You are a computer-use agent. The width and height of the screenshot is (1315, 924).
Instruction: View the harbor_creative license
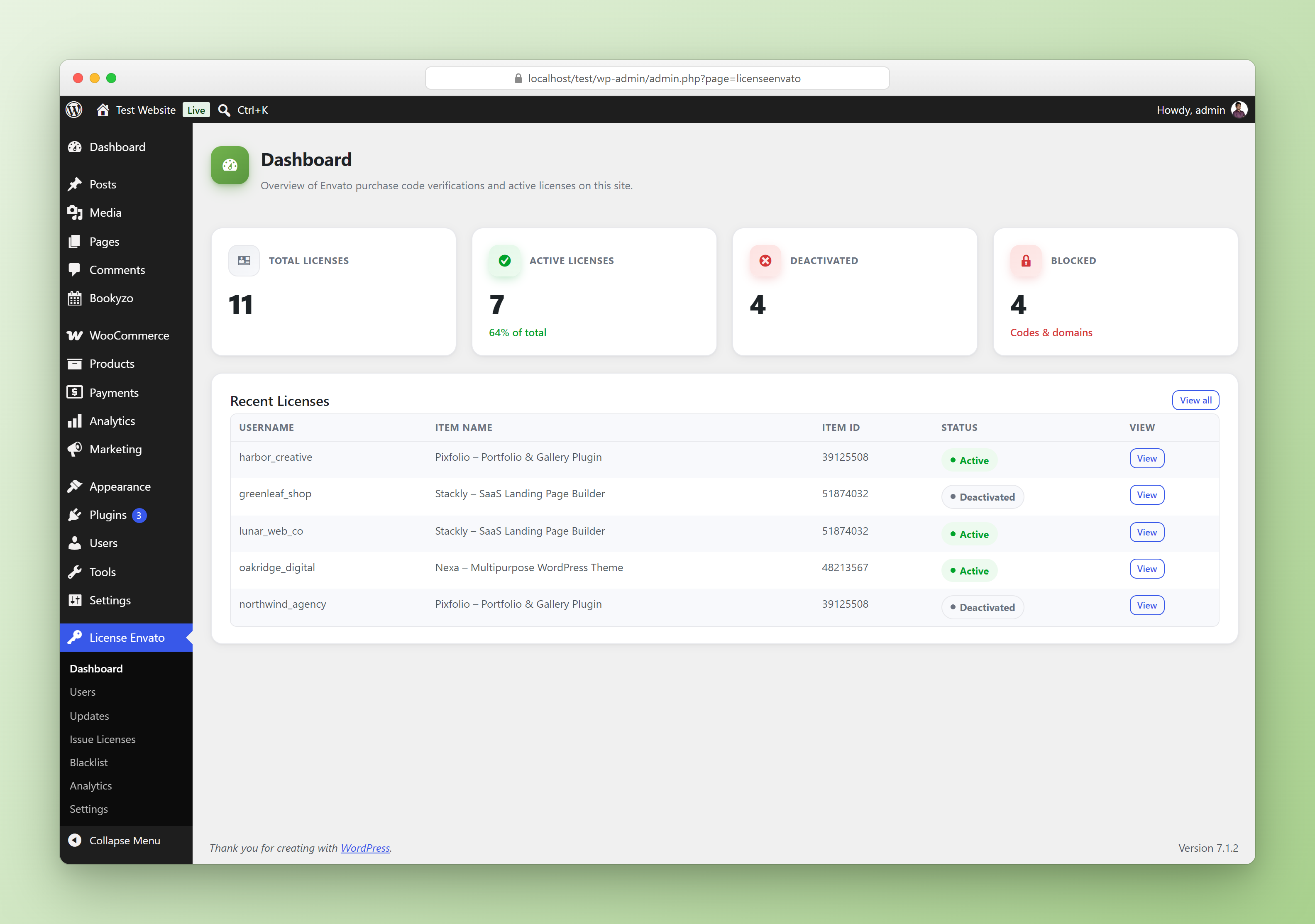[x=1146, y=458]
